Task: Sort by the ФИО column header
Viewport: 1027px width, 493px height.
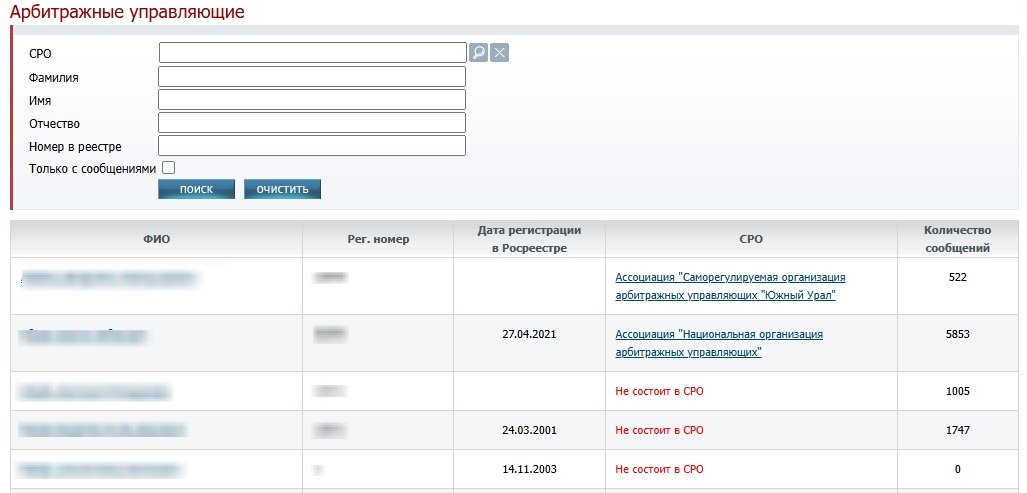Action: point(156,239)
